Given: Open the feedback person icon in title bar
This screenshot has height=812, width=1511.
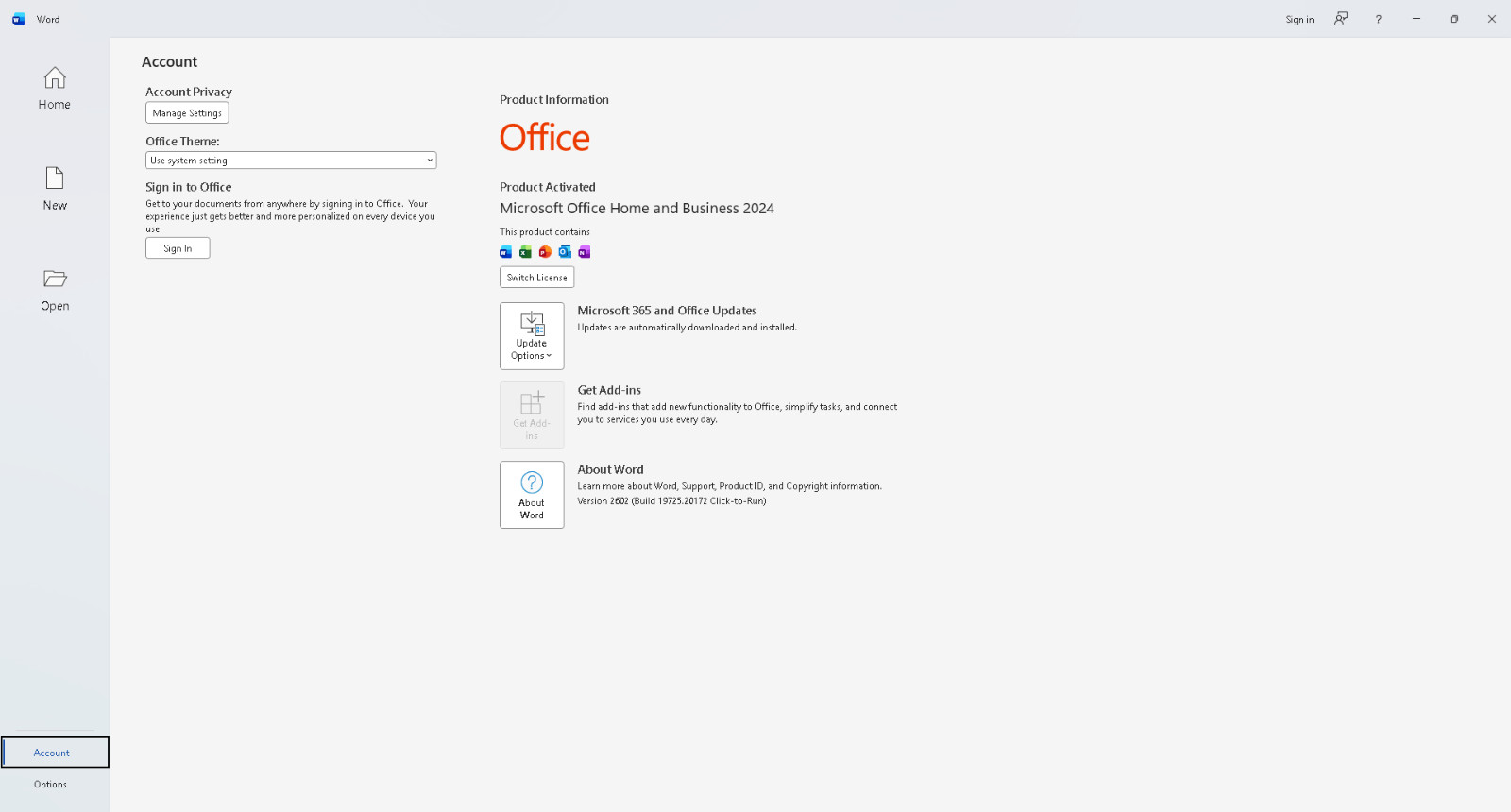Looking at the screenshot, I should 1341,19.
